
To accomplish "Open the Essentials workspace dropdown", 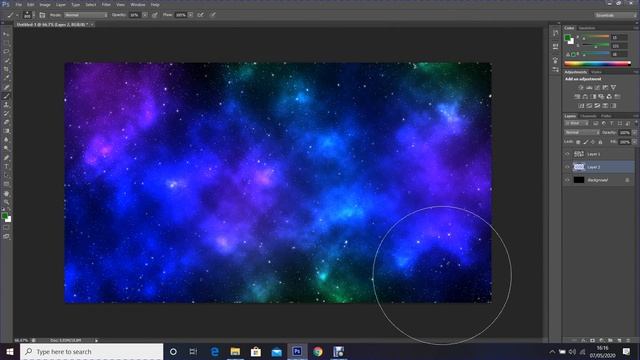I will tap(616, 15).
